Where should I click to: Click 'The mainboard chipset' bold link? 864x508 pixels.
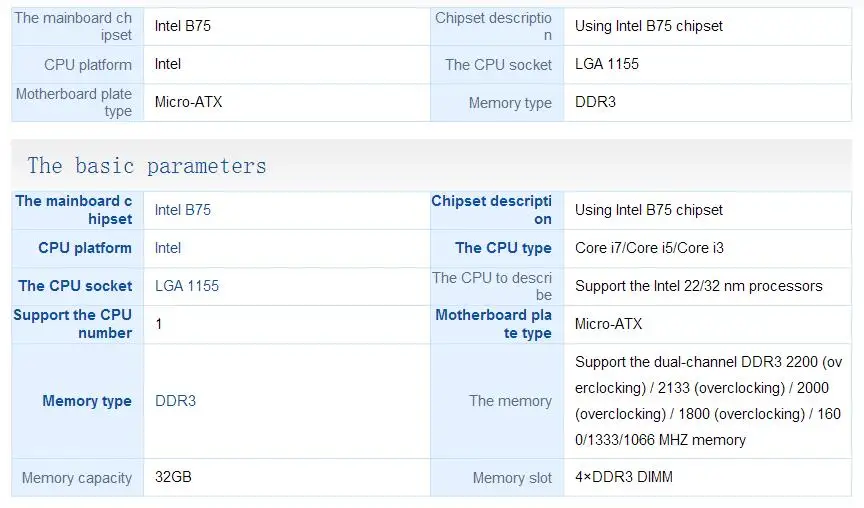pos(74,210)
